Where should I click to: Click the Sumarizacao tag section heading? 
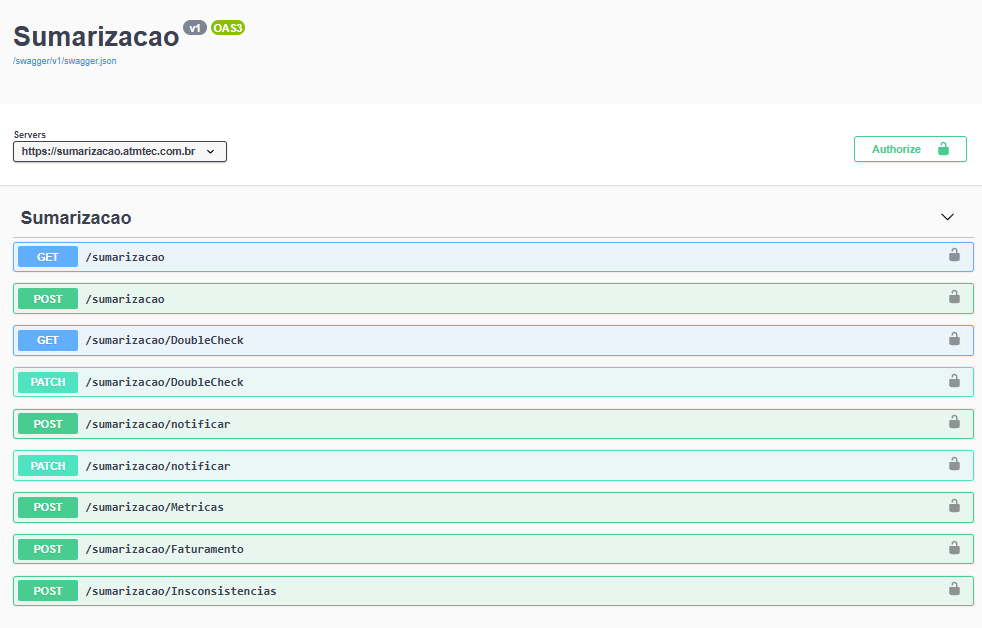pos(76,218)
